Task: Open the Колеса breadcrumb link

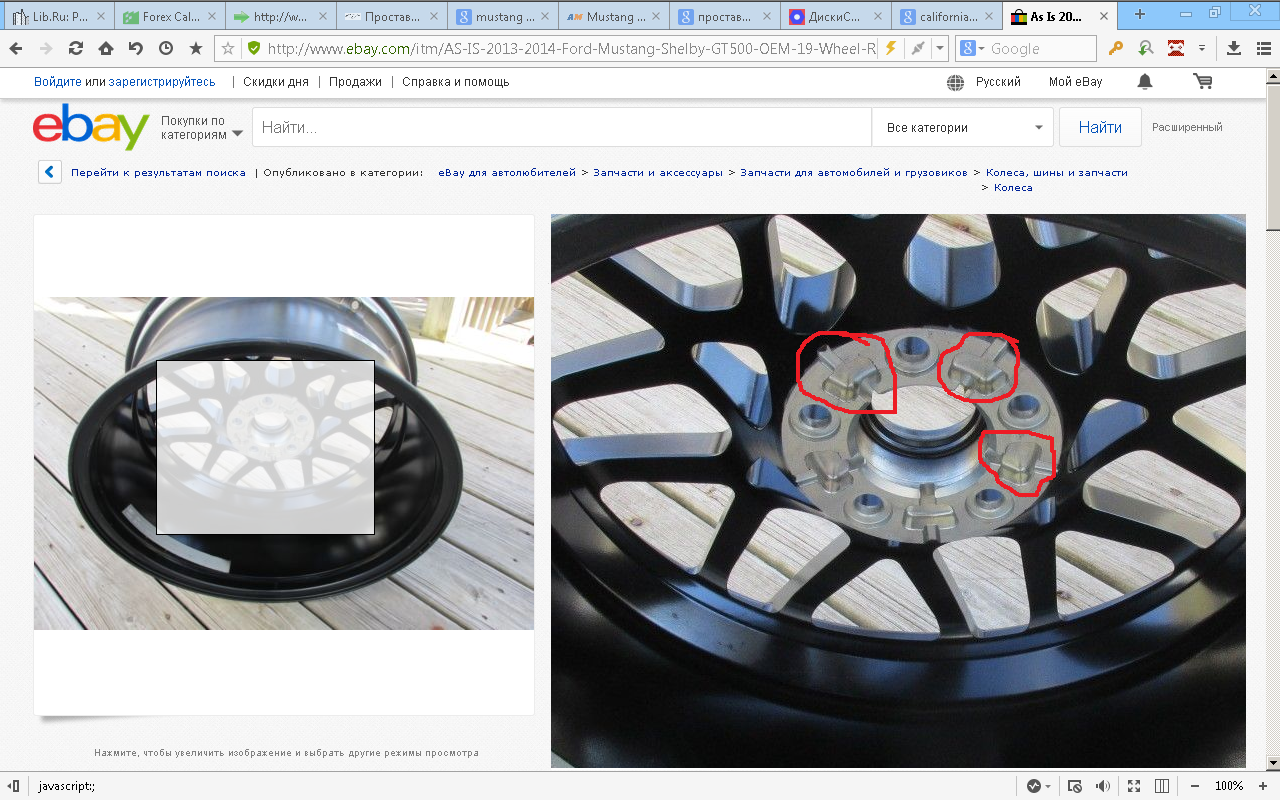Action: [x=1013, y=187]
